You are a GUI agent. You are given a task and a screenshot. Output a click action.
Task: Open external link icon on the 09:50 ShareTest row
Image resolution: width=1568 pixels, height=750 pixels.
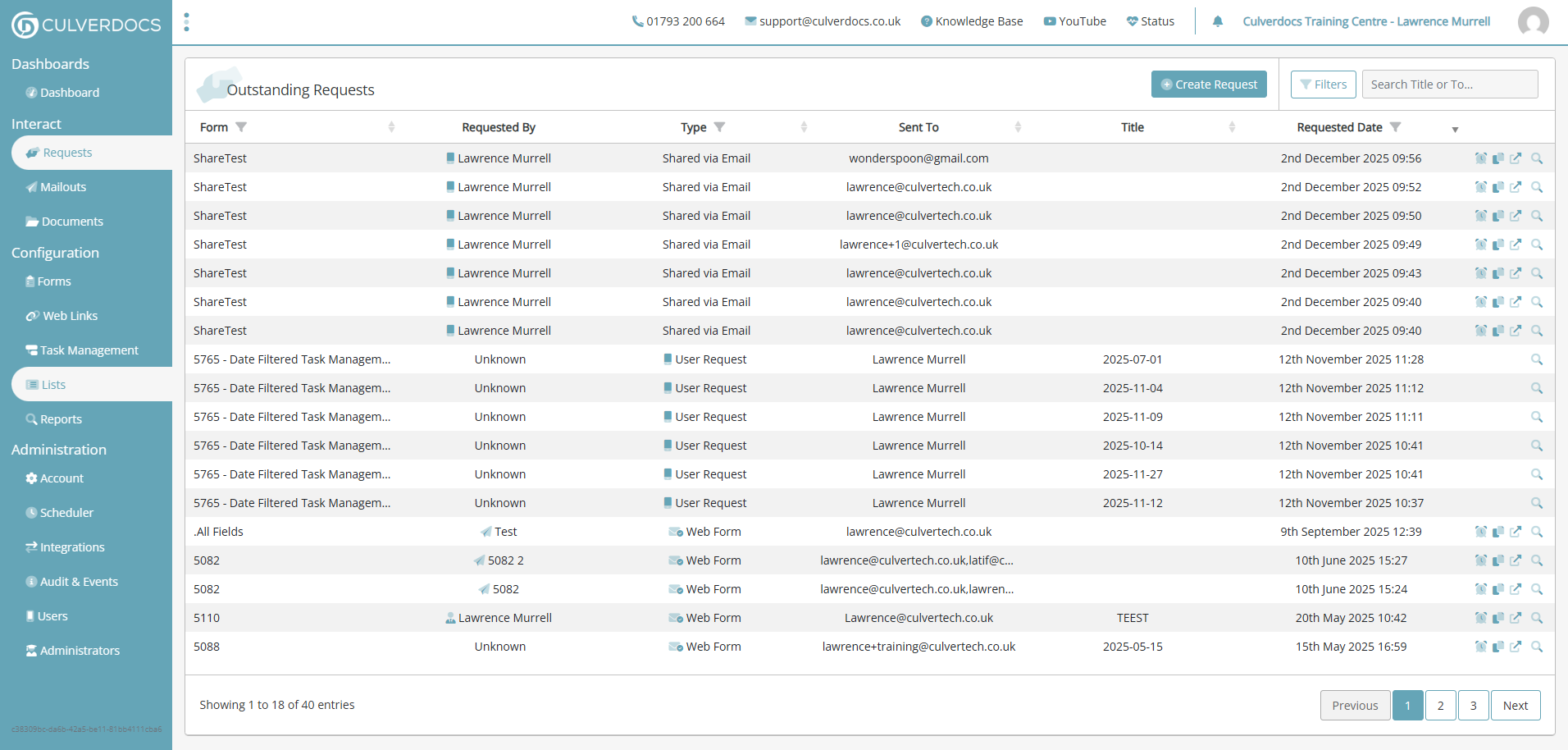click(1516, 216)
